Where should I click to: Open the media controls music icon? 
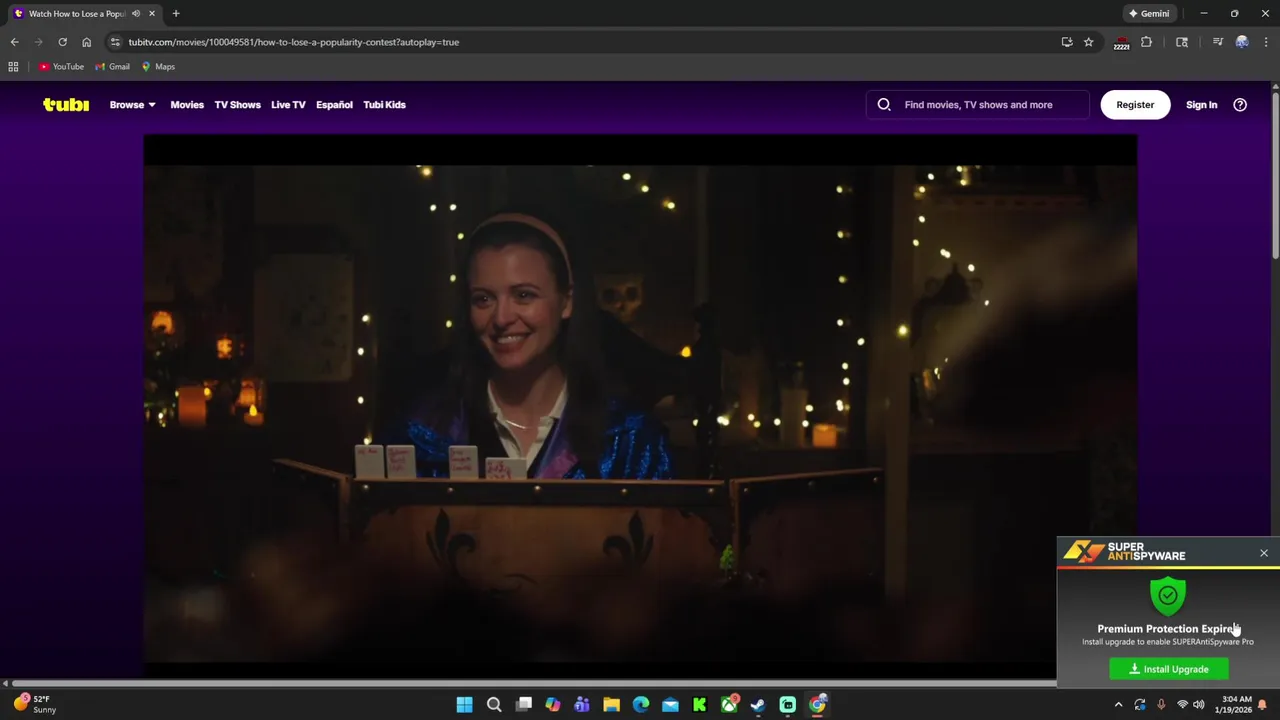pos(1217,42)
